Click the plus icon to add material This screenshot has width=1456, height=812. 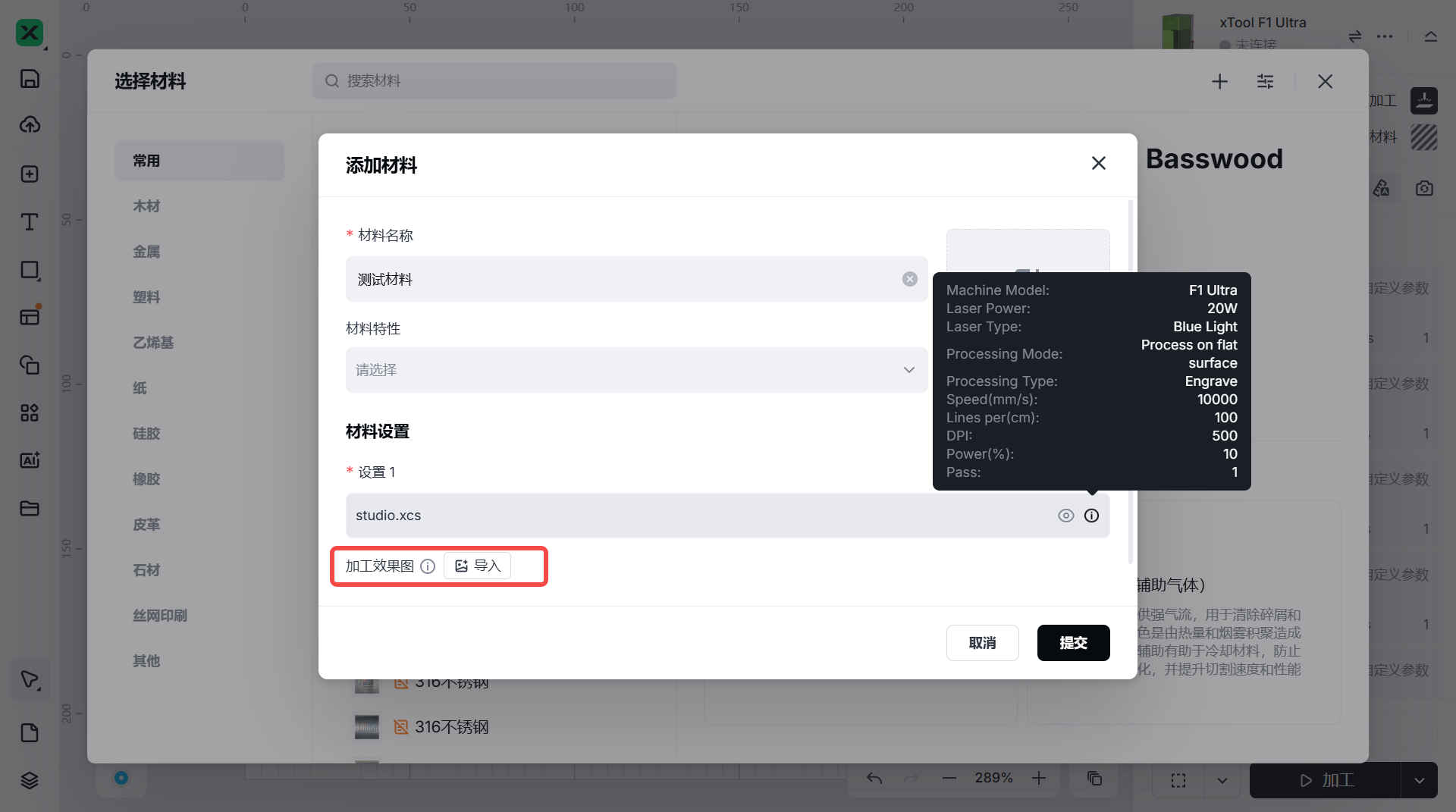pyautogui.click(x=1219, y=81)
